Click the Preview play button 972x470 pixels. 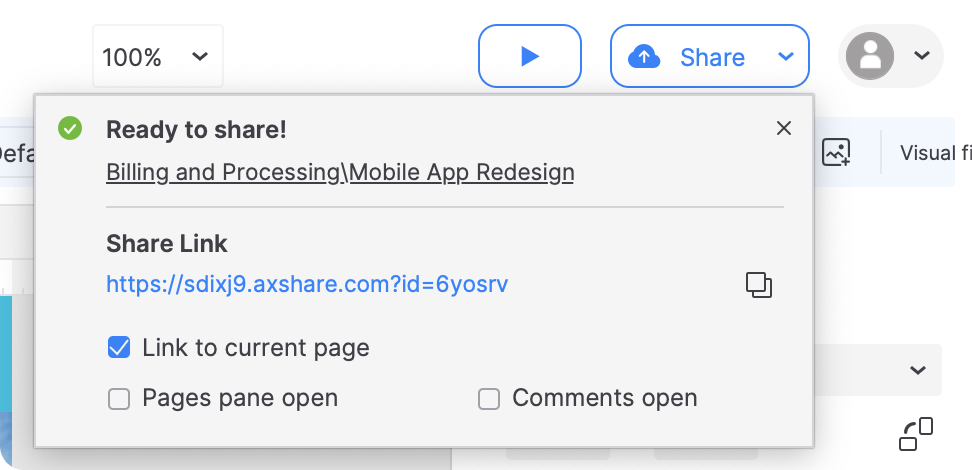coord(530,57)
